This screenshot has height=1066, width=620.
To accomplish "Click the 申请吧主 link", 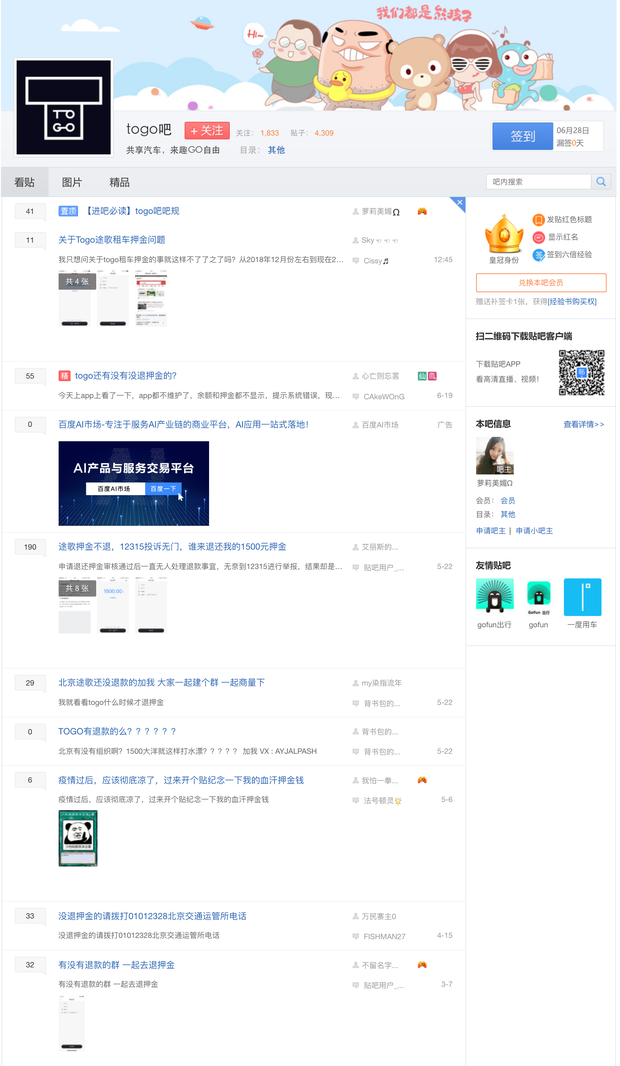I will pos(491,531).
